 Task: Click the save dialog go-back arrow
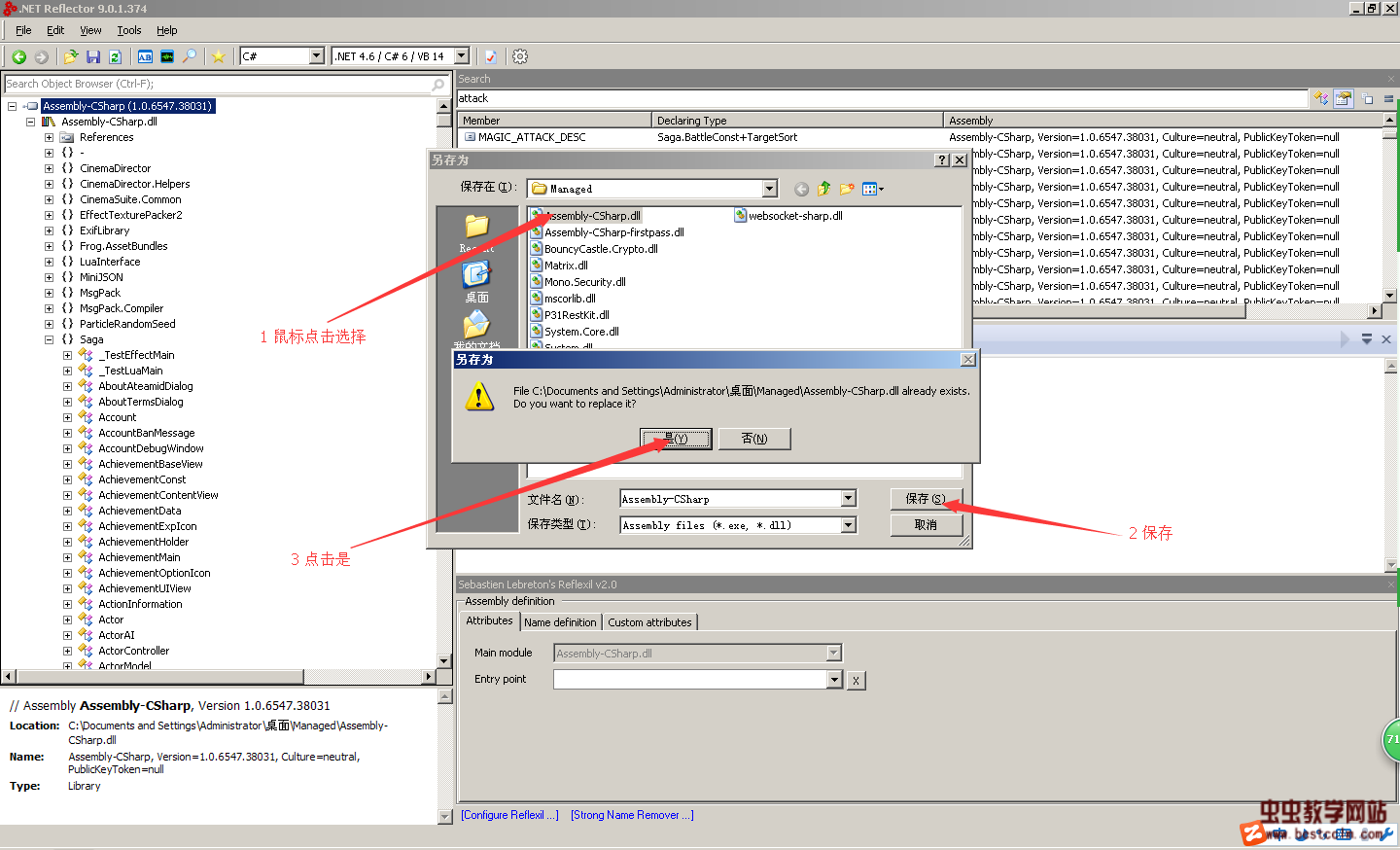coord(801,189)
